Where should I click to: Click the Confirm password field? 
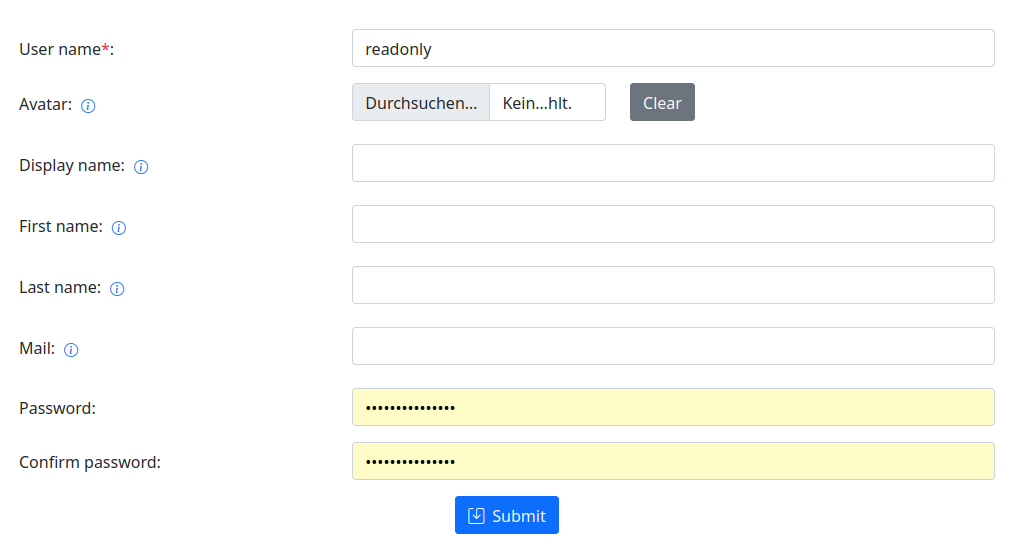click(673, 461)
